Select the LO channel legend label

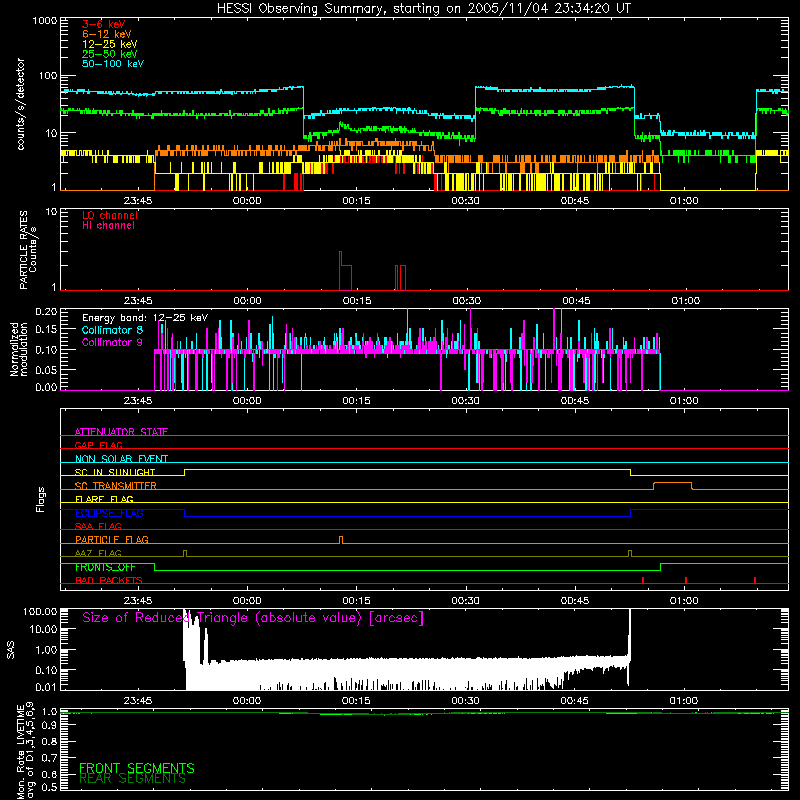pyautogui.click(x=110, y=215)
